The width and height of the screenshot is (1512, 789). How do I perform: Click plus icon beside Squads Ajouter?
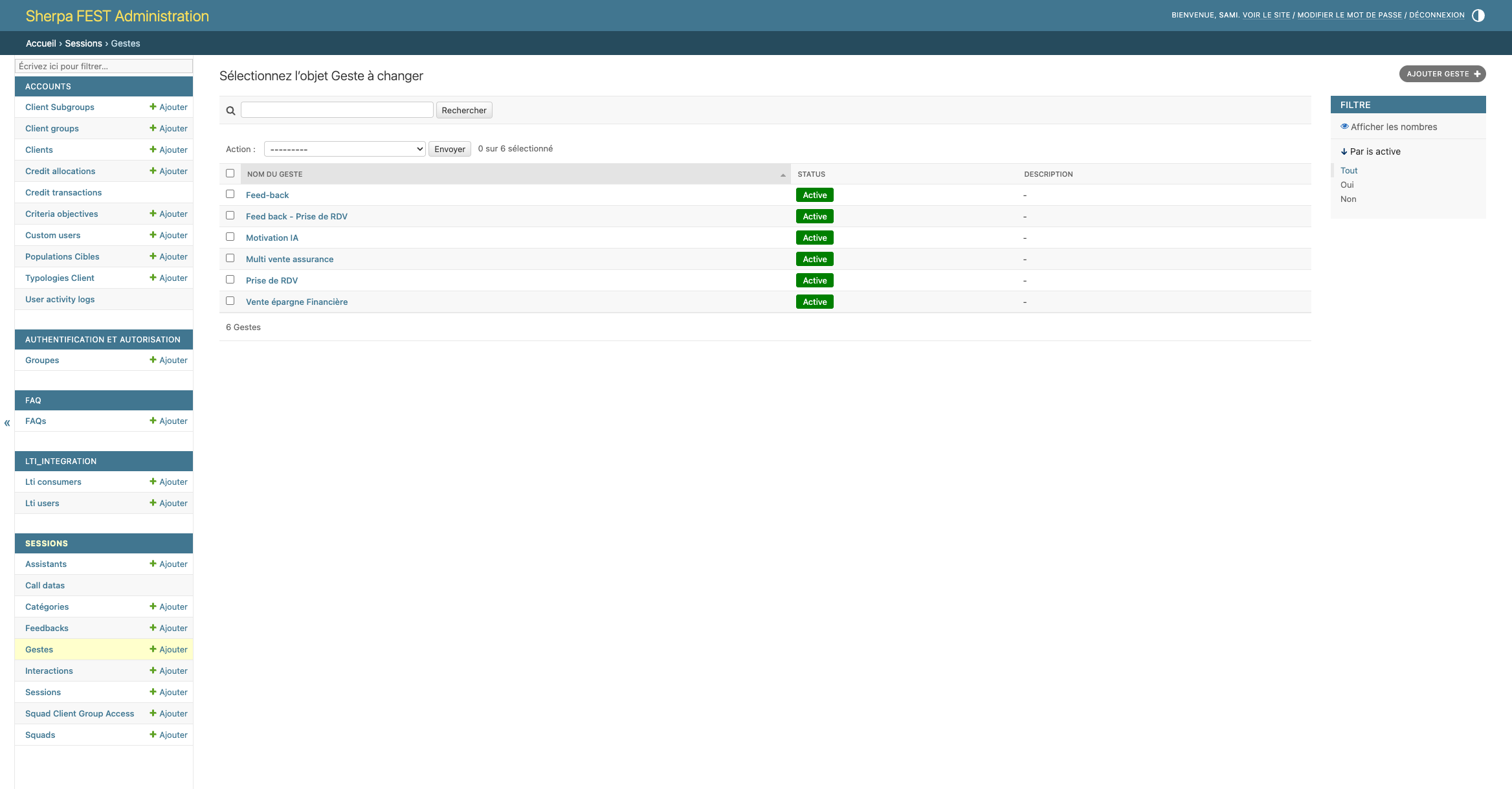click(153, 735)
